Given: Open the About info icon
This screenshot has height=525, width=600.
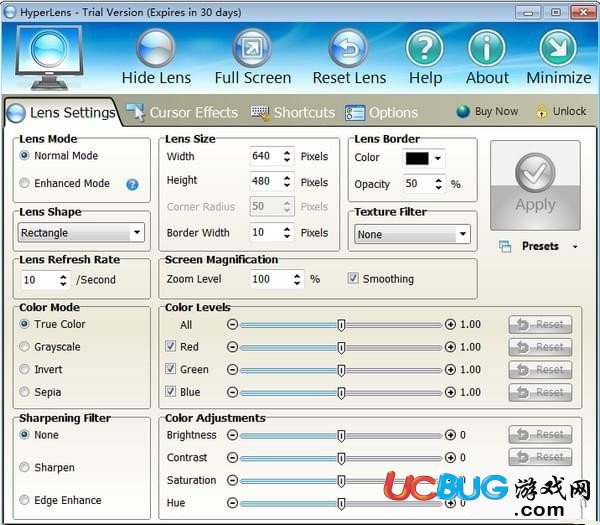Looking at the screenshot, I should tap(487, 48).
